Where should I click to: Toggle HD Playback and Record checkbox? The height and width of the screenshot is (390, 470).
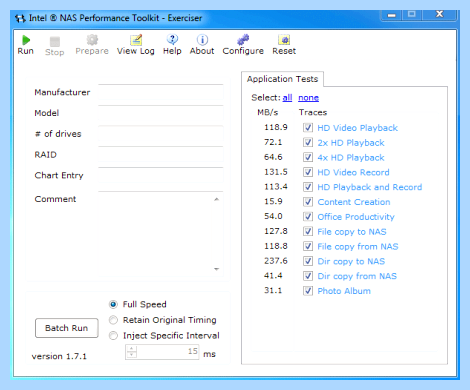click(x=308, y=187)
